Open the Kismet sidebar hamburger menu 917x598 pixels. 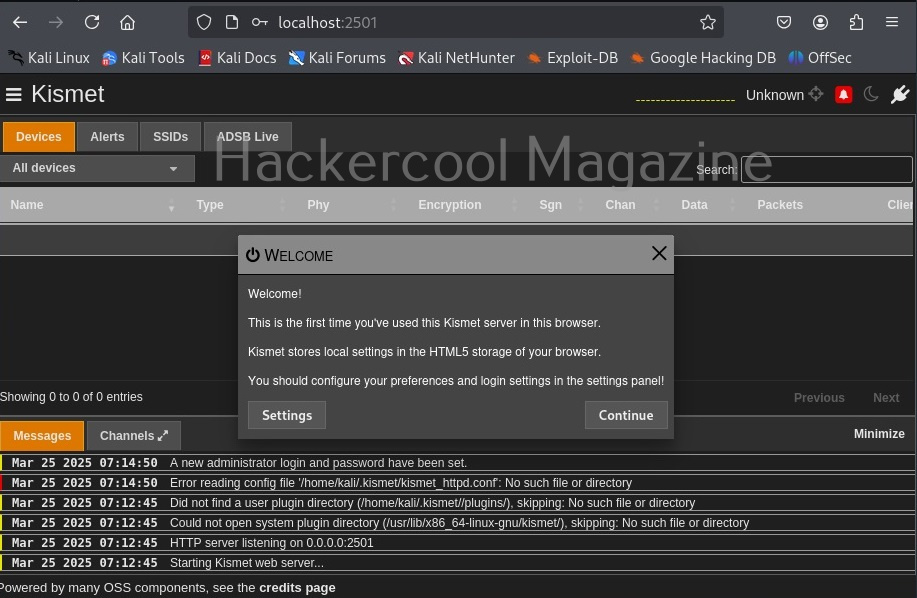pos(13,94)
